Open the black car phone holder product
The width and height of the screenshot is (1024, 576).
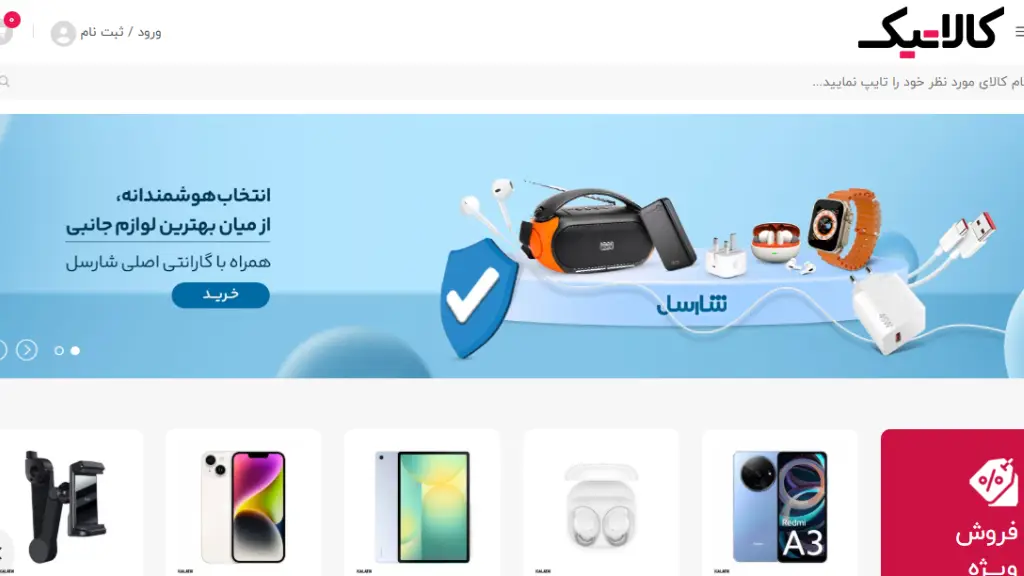click(69, 503)
